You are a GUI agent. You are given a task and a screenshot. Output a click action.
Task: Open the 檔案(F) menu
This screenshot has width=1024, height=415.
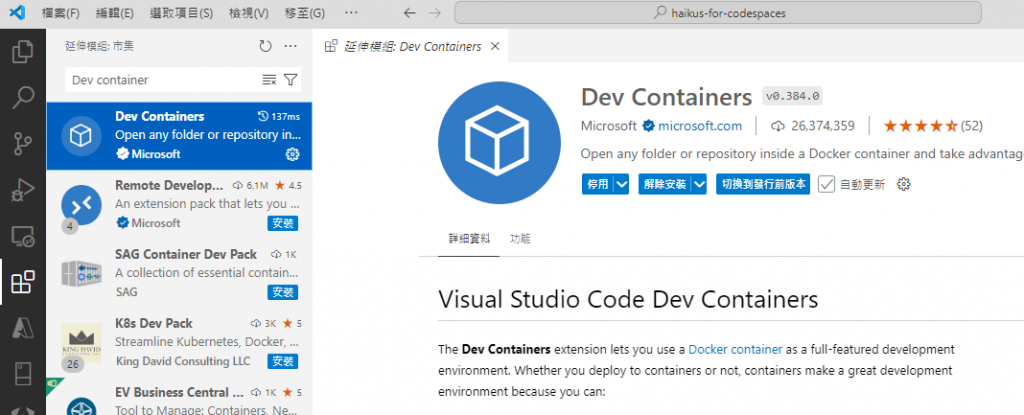(62, 13)
